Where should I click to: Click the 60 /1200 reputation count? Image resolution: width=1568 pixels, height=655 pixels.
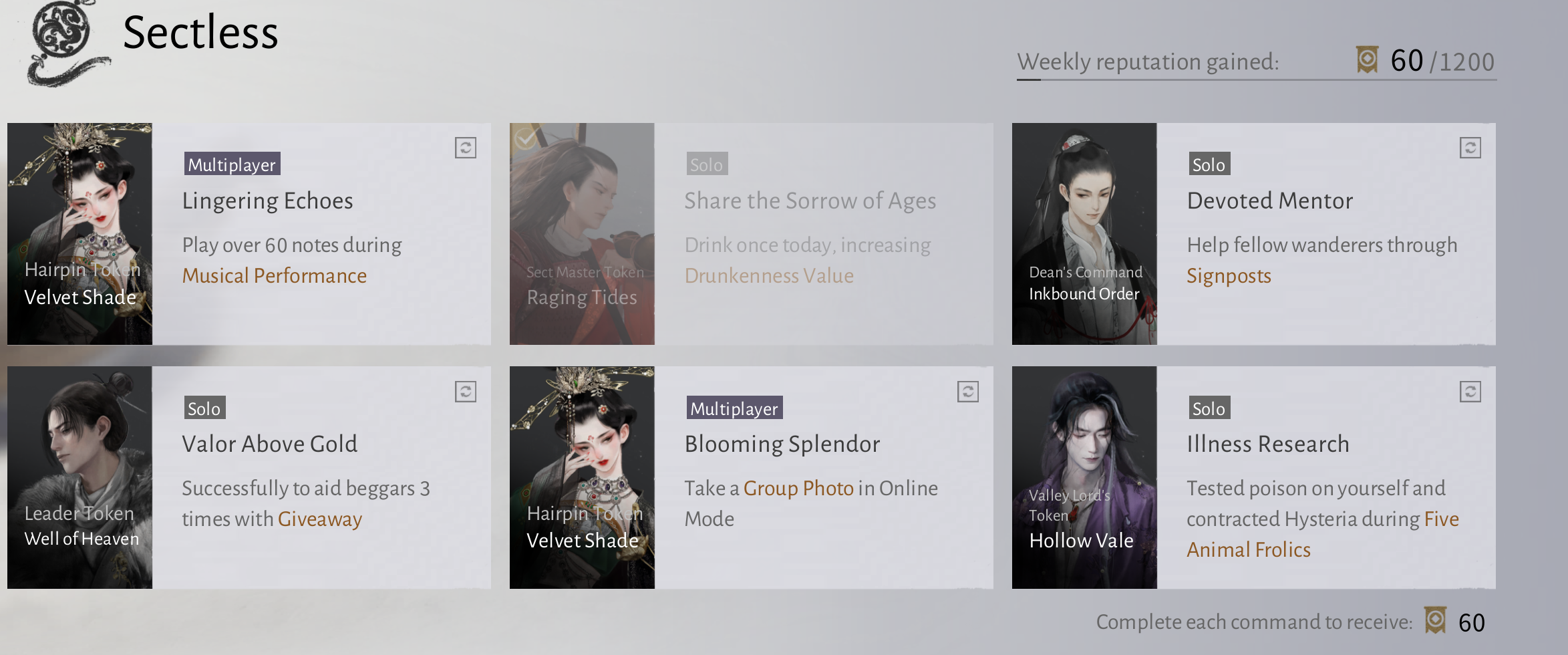coord(1442,61)
